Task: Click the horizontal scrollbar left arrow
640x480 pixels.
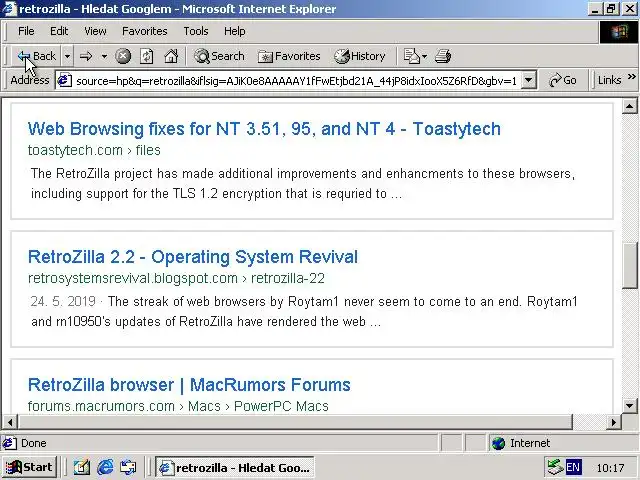Action: tap(10, 422)
